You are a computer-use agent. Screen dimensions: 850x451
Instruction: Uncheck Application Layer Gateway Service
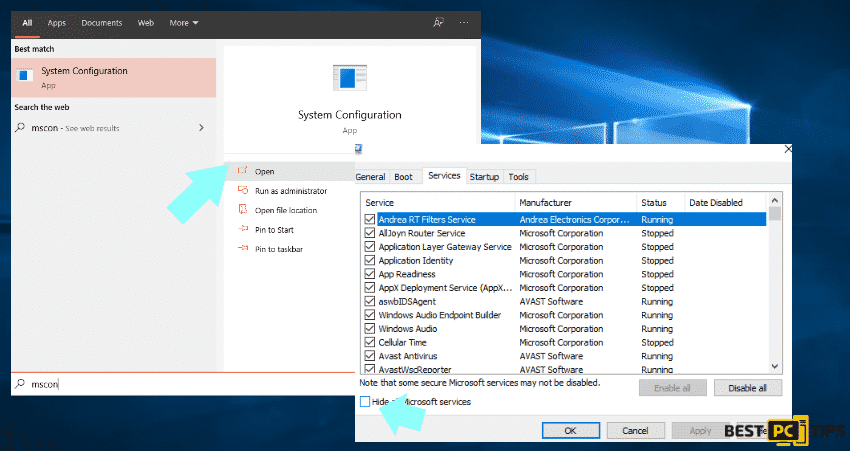tap(370, 246)
